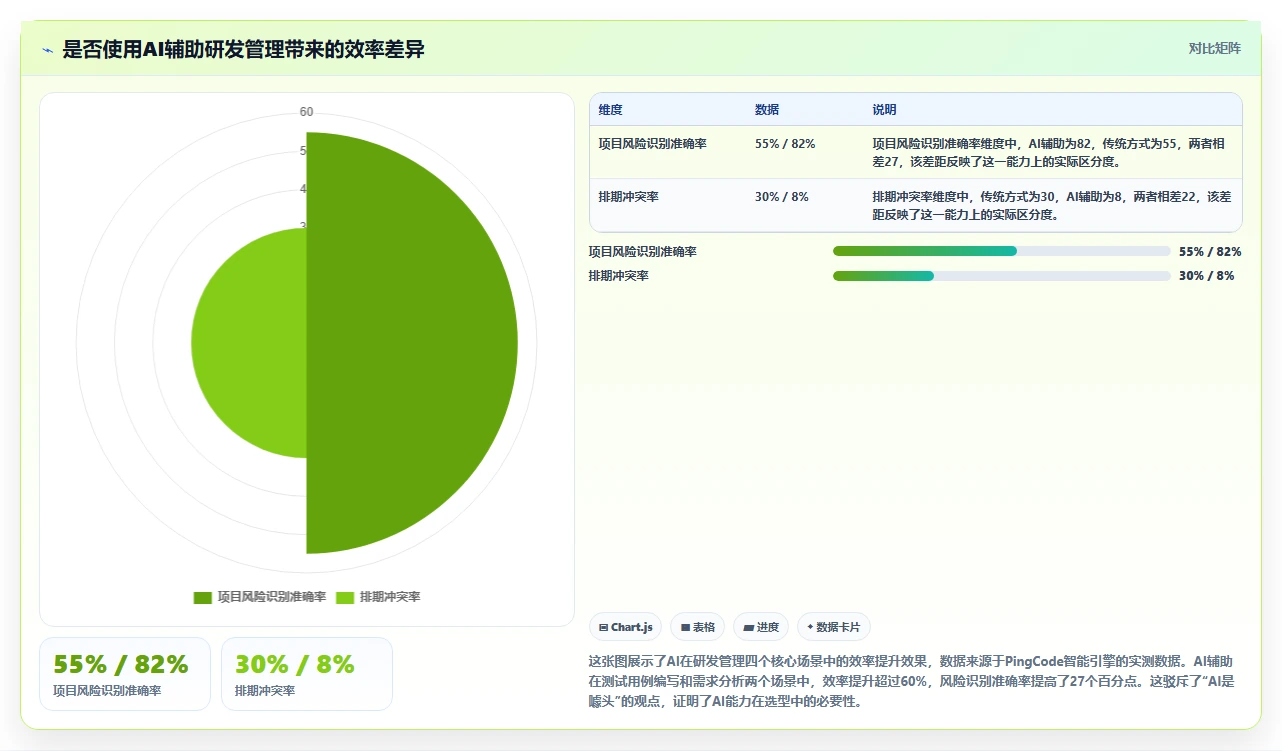Image resolution: width=1282 pixels, height=751 pixels.
Task: Click the 30% / 8% progress bar value
Action: click(x=1206, y=276)
